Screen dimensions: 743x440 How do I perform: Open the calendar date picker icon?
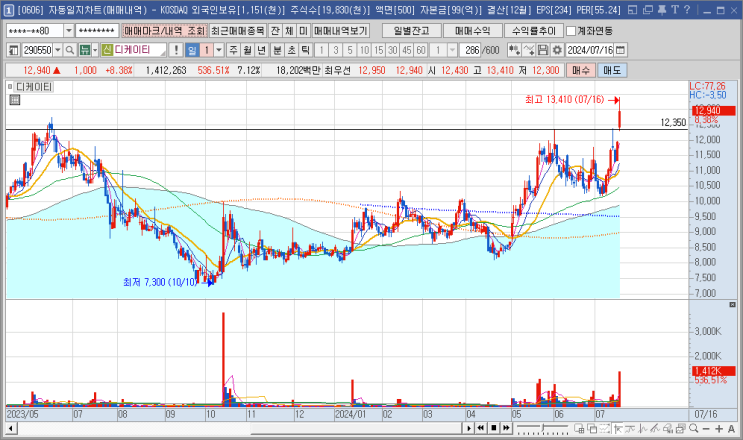pyautogui.click(x=620, y=50)
